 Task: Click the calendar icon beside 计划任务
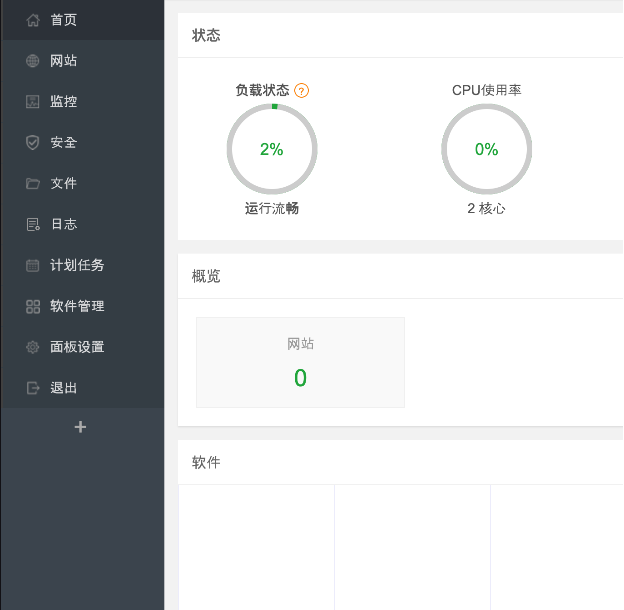[33, 265]
